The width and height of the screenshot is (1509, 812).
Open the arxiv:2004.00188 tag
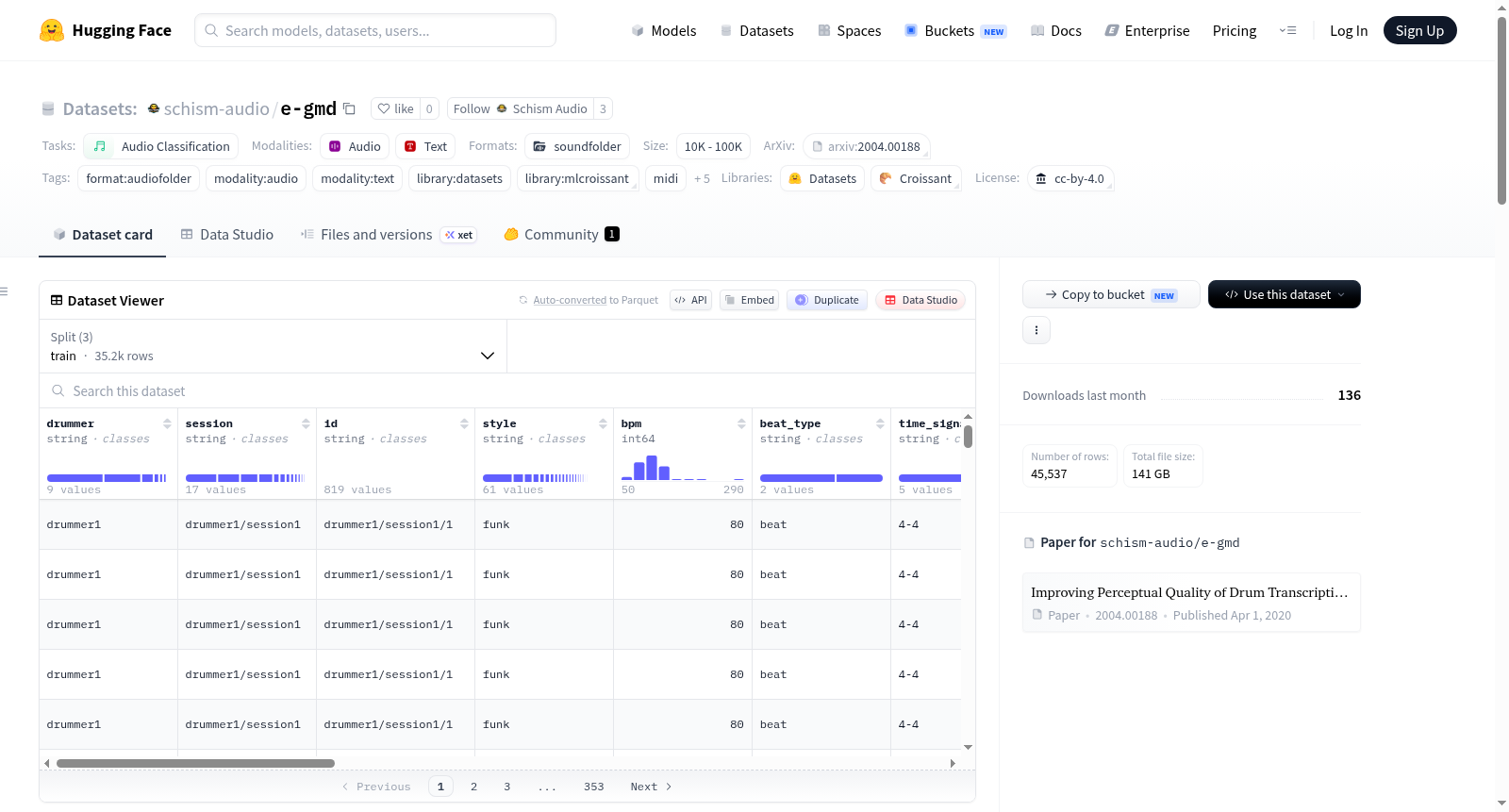click(x=867, y=146)
